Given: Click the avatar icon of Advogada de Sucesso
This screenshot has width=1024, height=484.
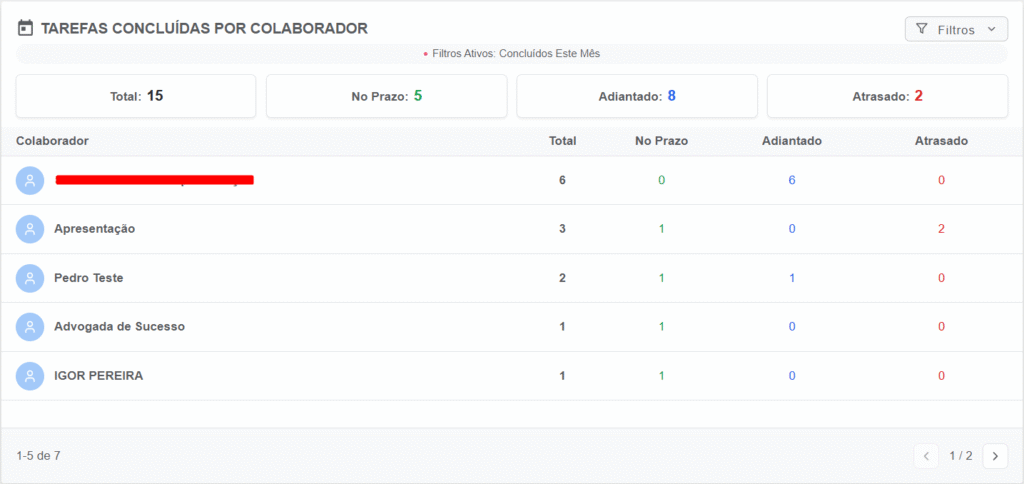Looking at the screenshot, I should (x=29, y=327).
